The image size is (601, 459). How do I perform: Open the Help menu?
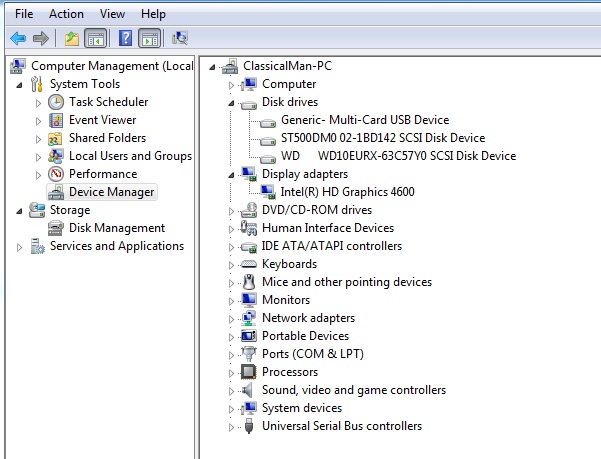(x=153, y=14)
